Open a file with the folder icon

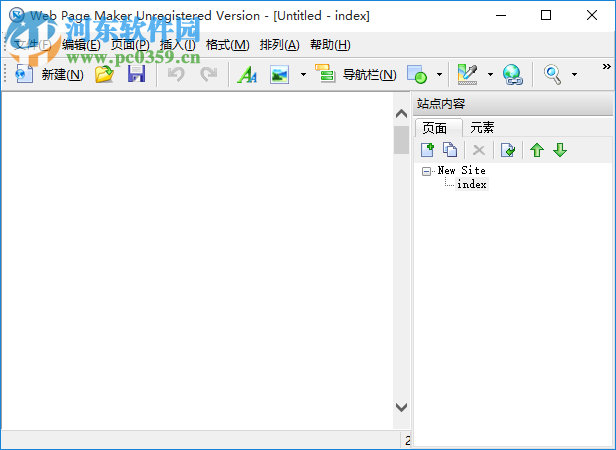pyautogui.click(x=104, y=74)
